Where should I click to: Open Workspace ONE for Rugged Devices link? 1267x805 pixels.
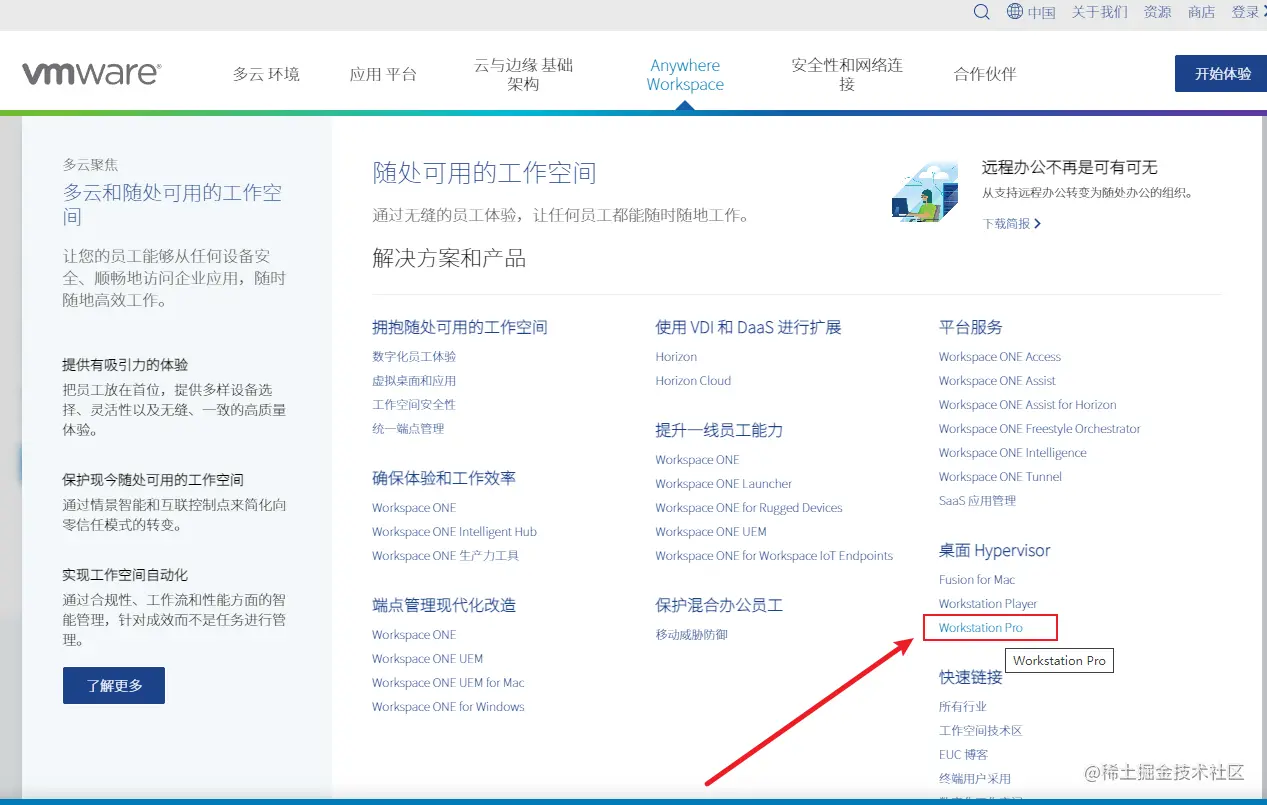coord(749,508)
